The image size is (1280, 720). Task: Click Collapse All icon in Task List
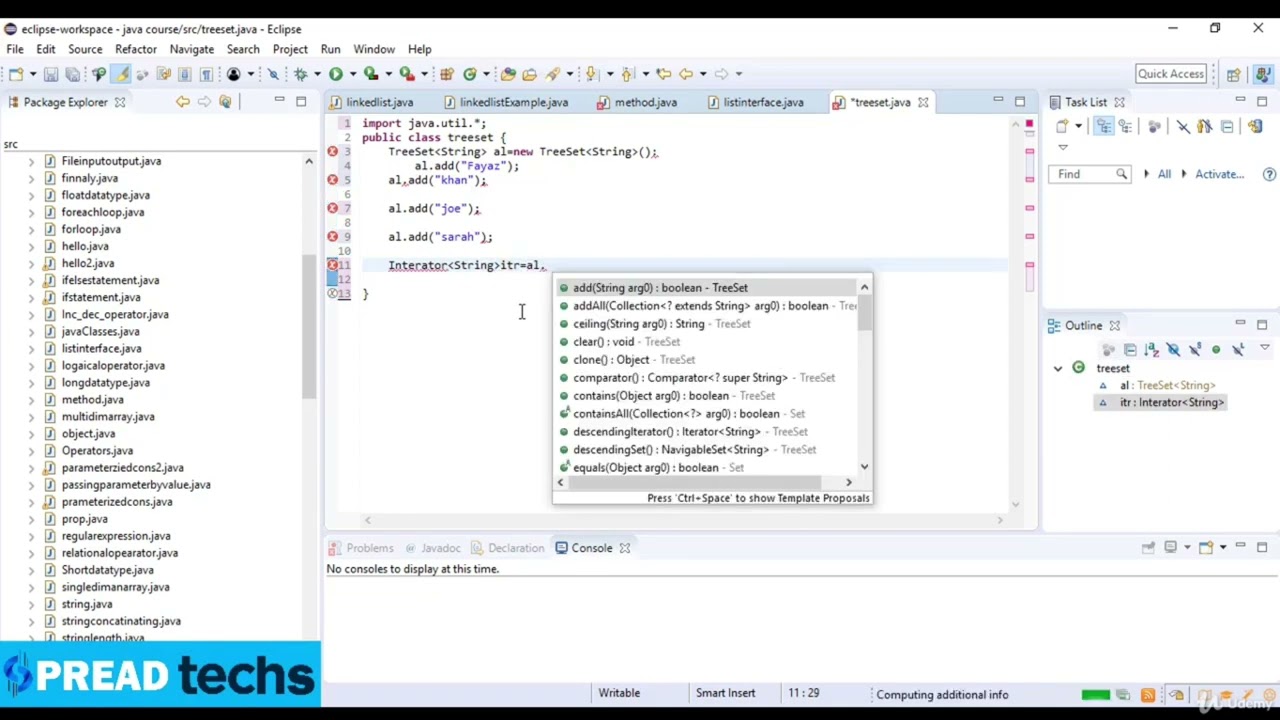pyautogui.click(x=1227, y=126)
